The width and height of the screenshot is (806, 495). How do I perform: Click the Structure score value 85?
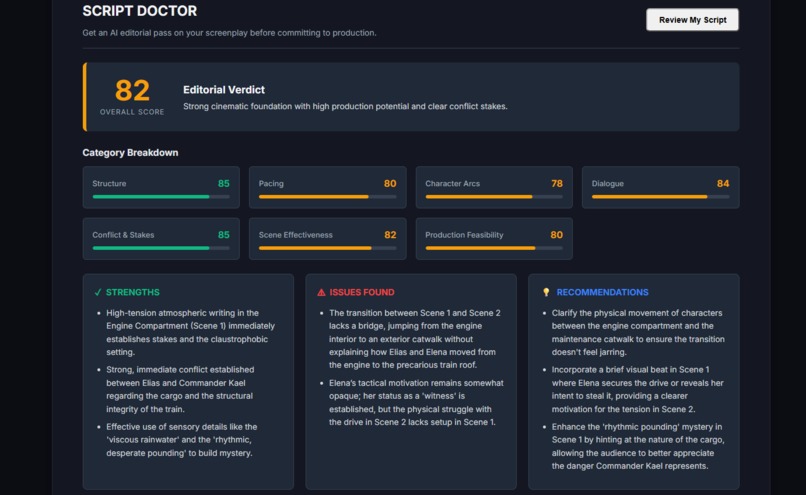224,184
